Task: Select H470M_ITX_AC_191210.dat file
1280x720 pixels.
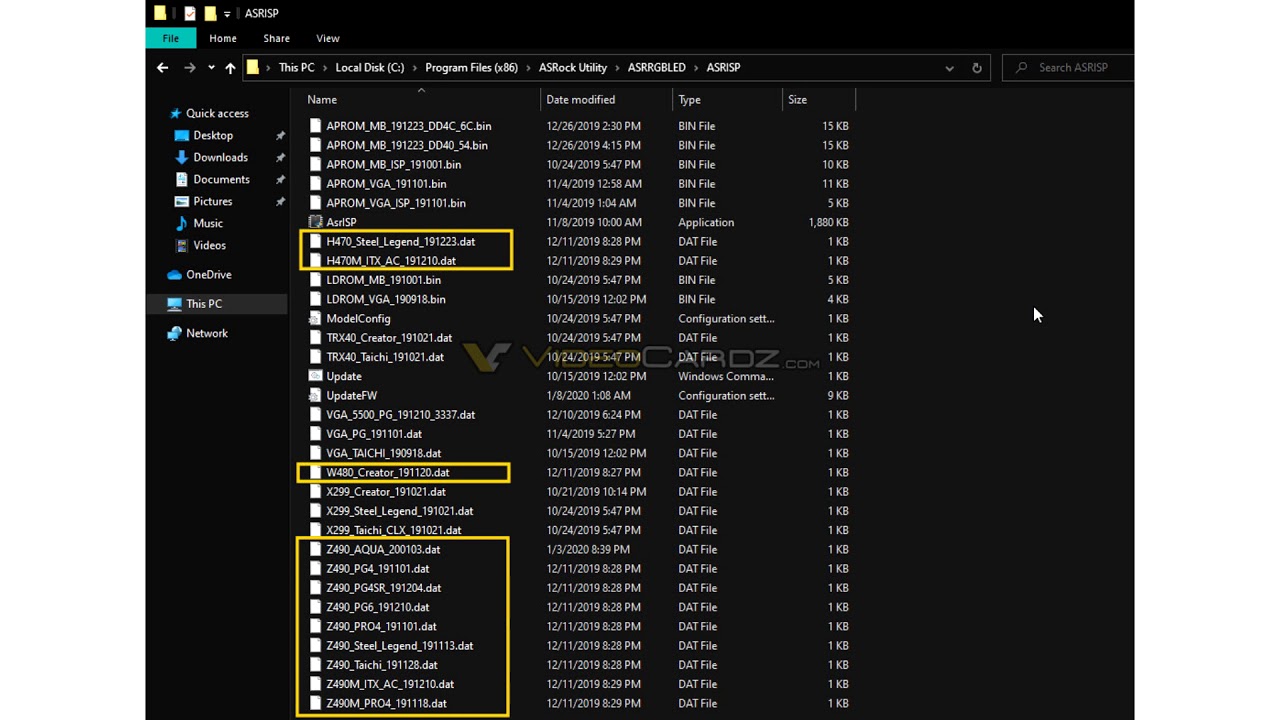Action: click(x=391, y=261)
